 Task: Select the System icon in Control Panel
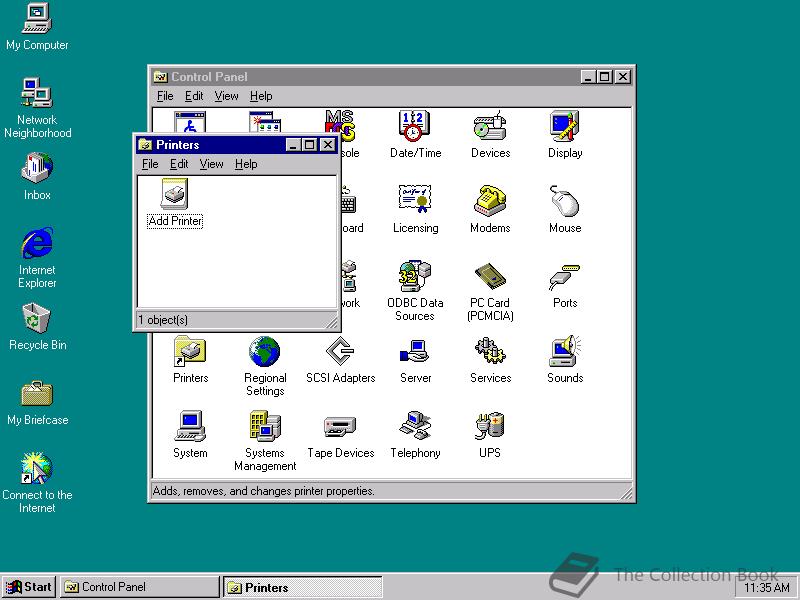[x=190, y=434]
